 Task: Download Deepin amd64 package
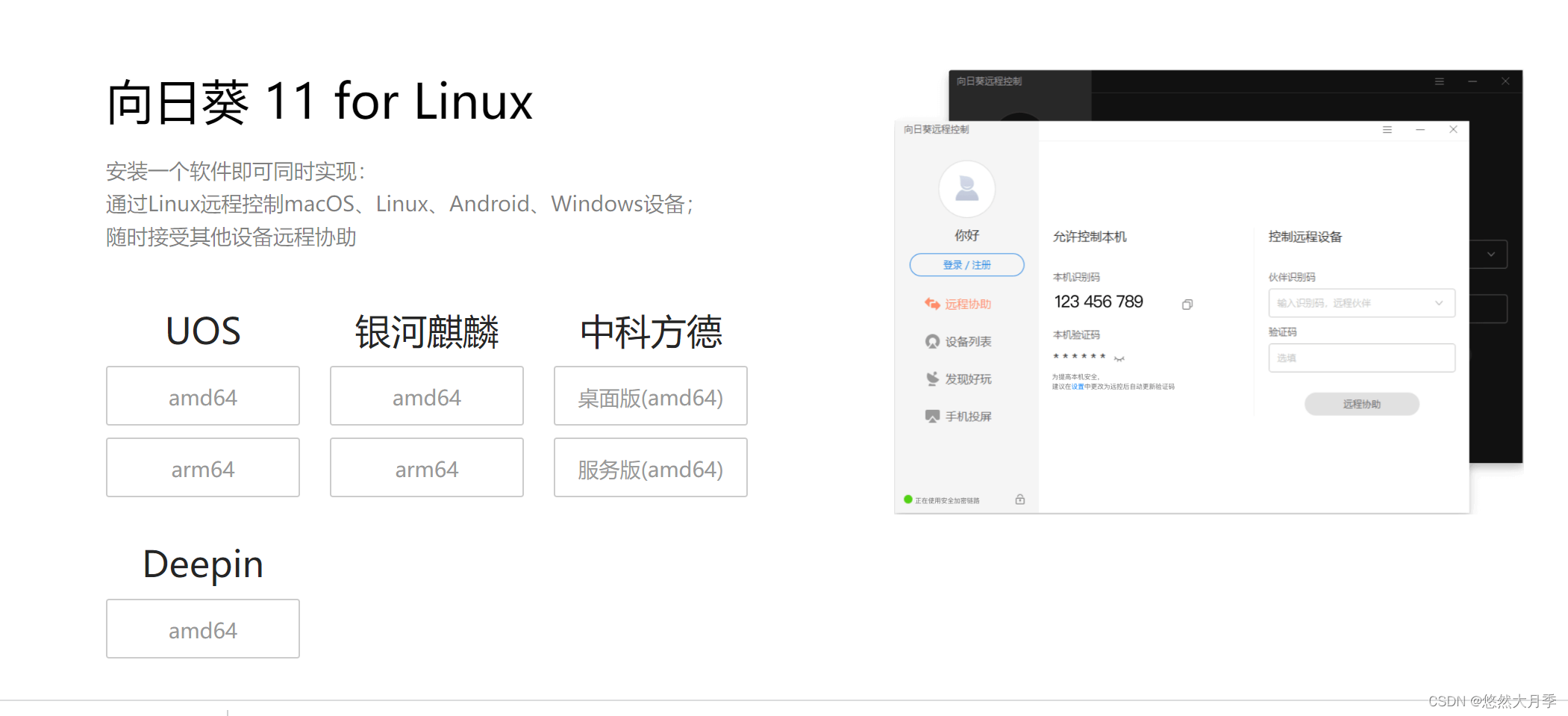click(x=203, y=629)
